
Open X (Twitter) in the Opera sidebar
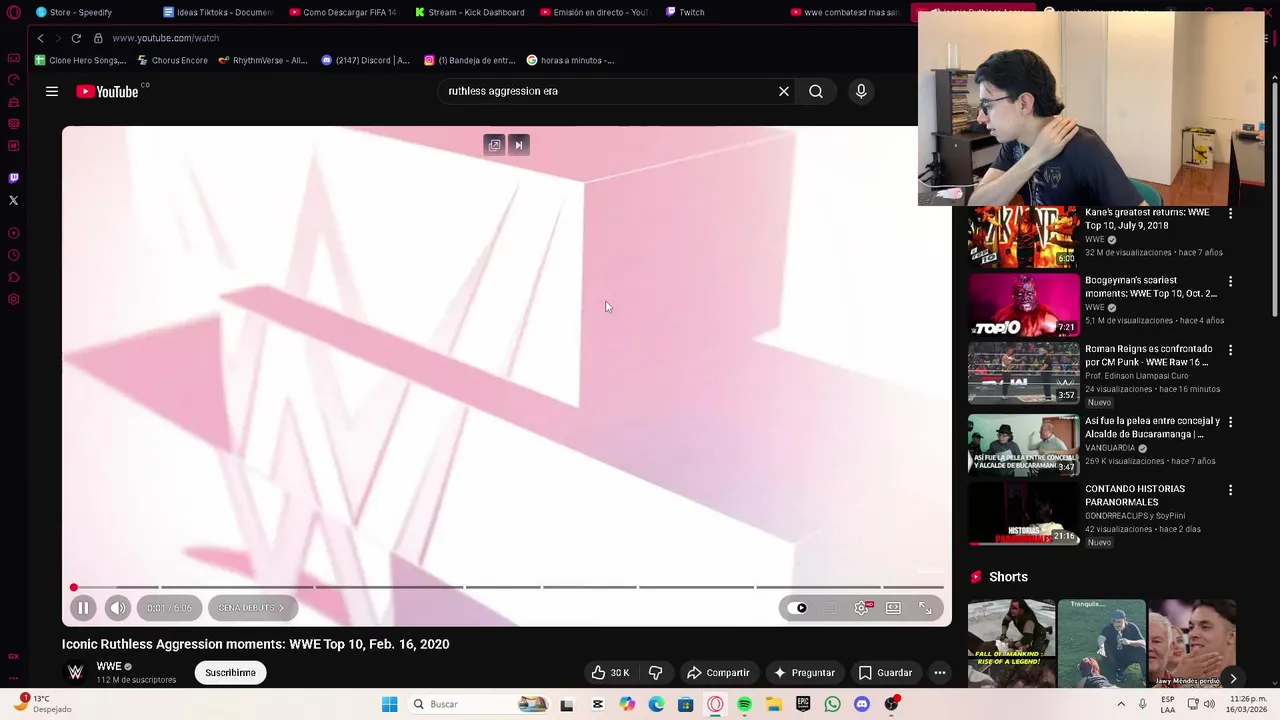pyautogui.click(x=13, y=201)
